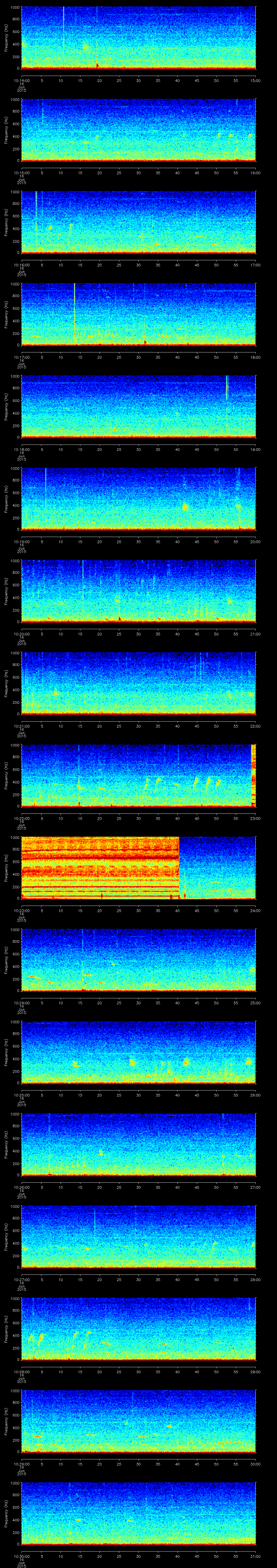
Task: Click the 10:27:00 start time label
Action: point(21,1279)
